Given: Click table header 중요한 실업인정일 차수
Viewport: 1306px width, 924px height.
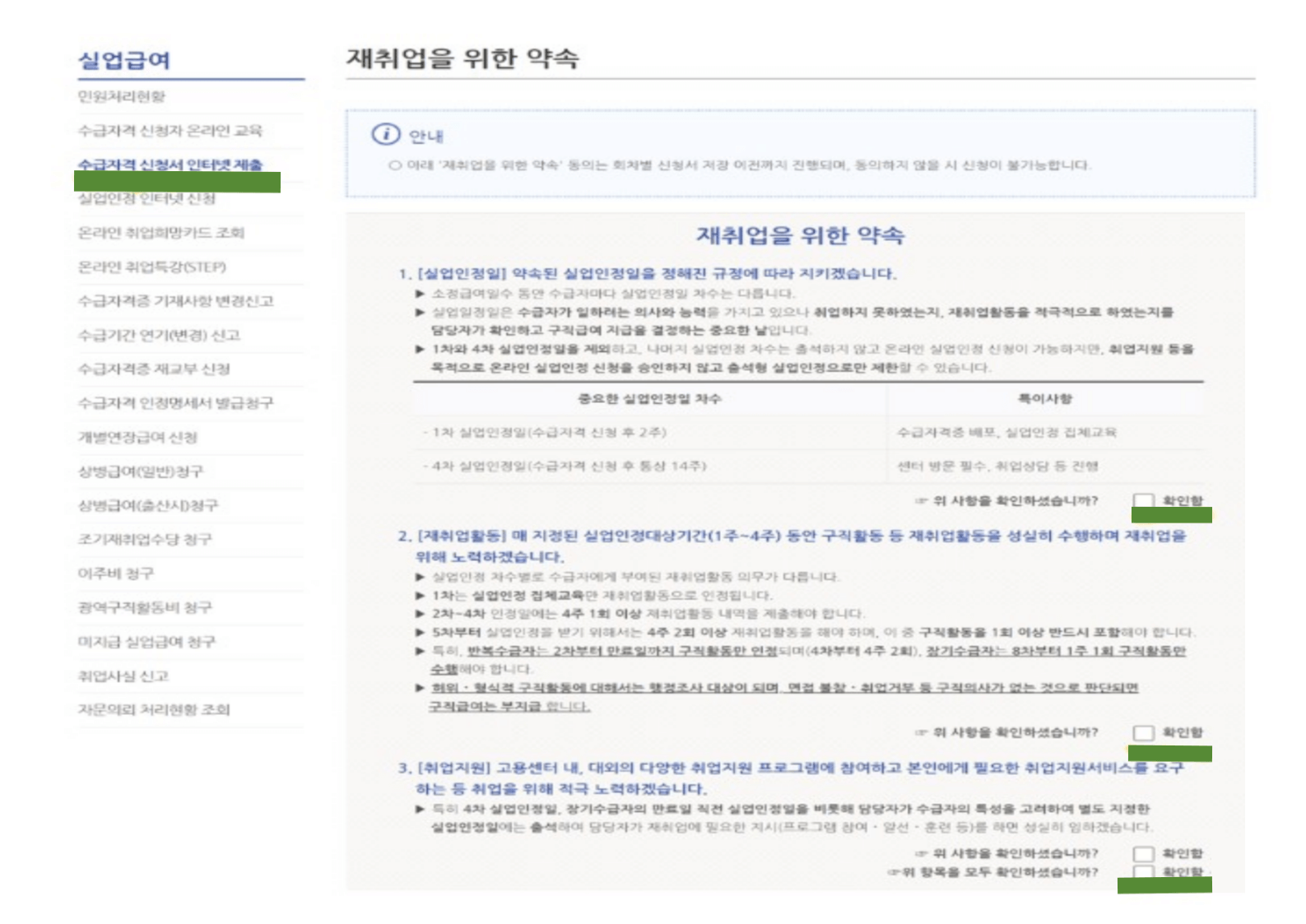Looking at the screenshot, I should [649, 399].
